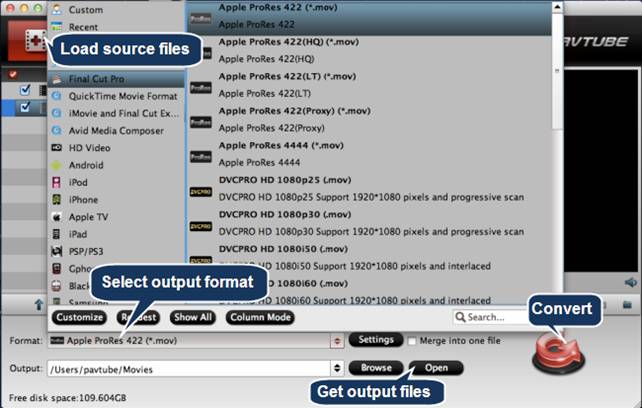
Task: Choose the iPod category
Action: click(116, 182)
